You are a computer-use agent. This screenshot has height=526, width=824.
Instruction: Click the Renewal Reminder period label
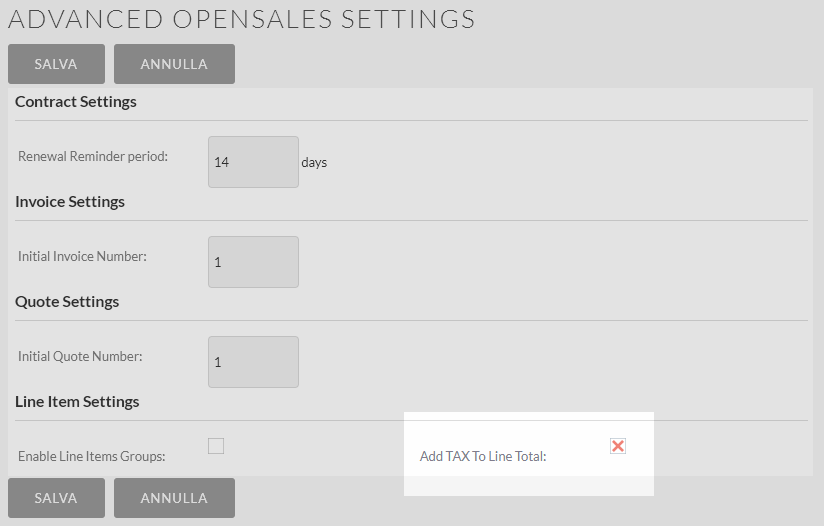tap(93, 157)
